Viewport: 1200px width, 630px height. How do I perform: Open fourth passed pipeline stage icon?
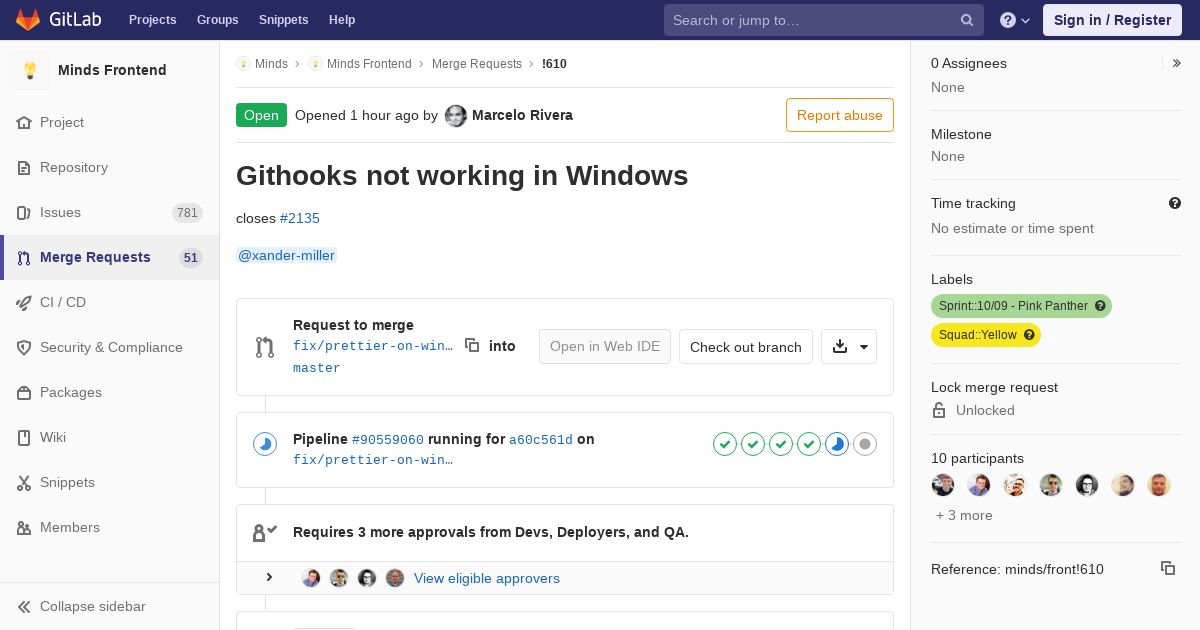[809, 444]
